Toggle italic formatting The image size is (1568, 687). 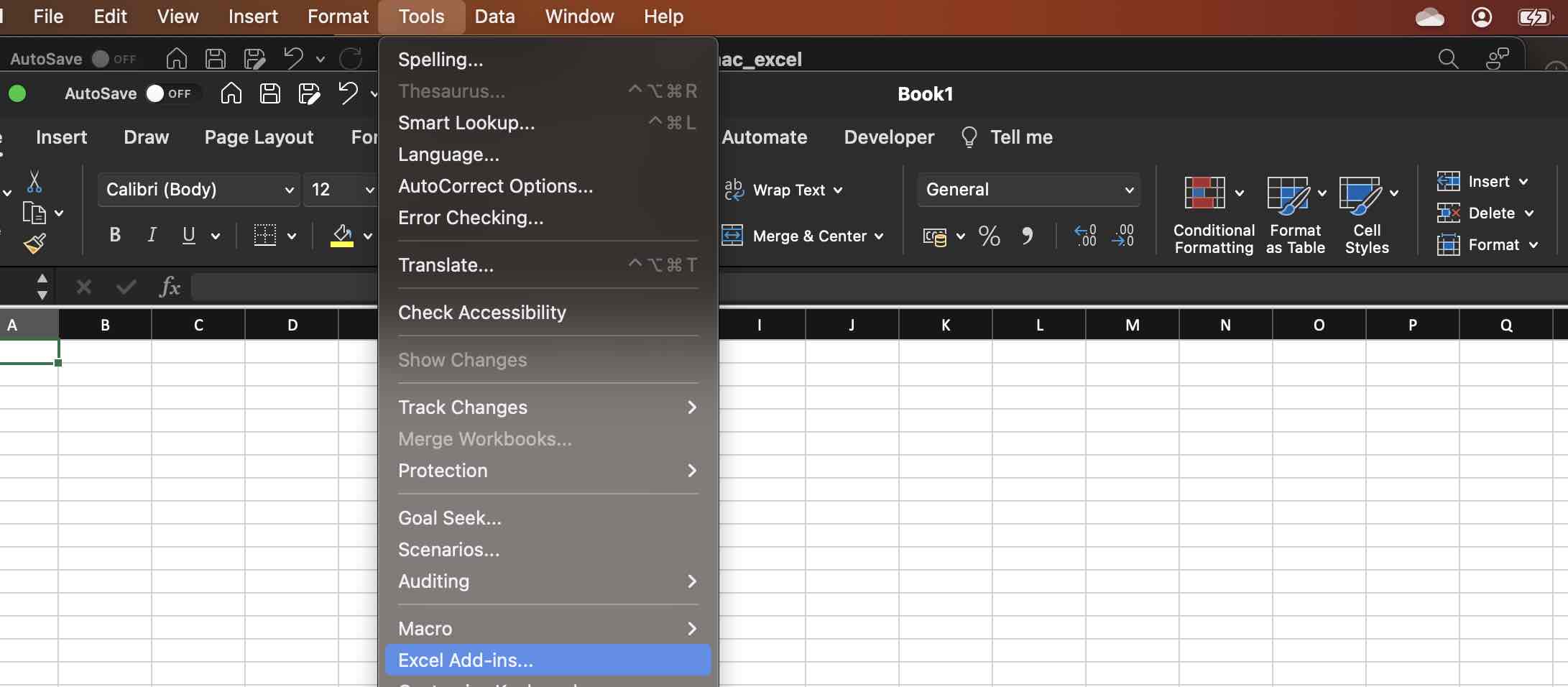152,234
